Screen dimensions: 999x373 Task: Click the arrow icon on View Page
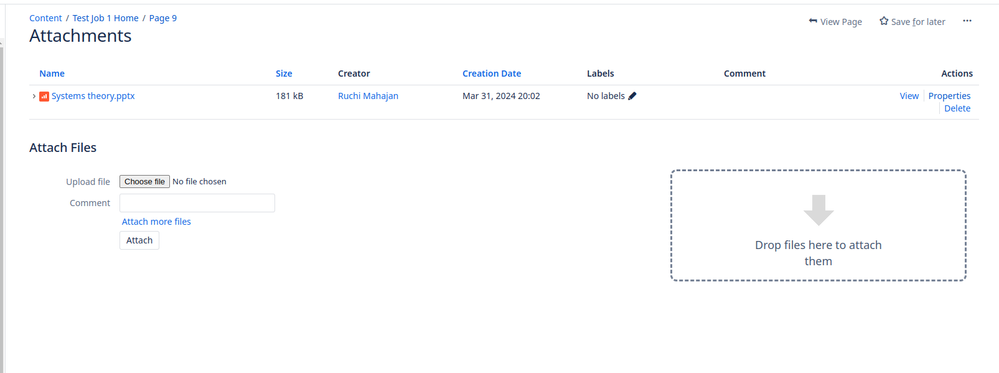[813, 21]
